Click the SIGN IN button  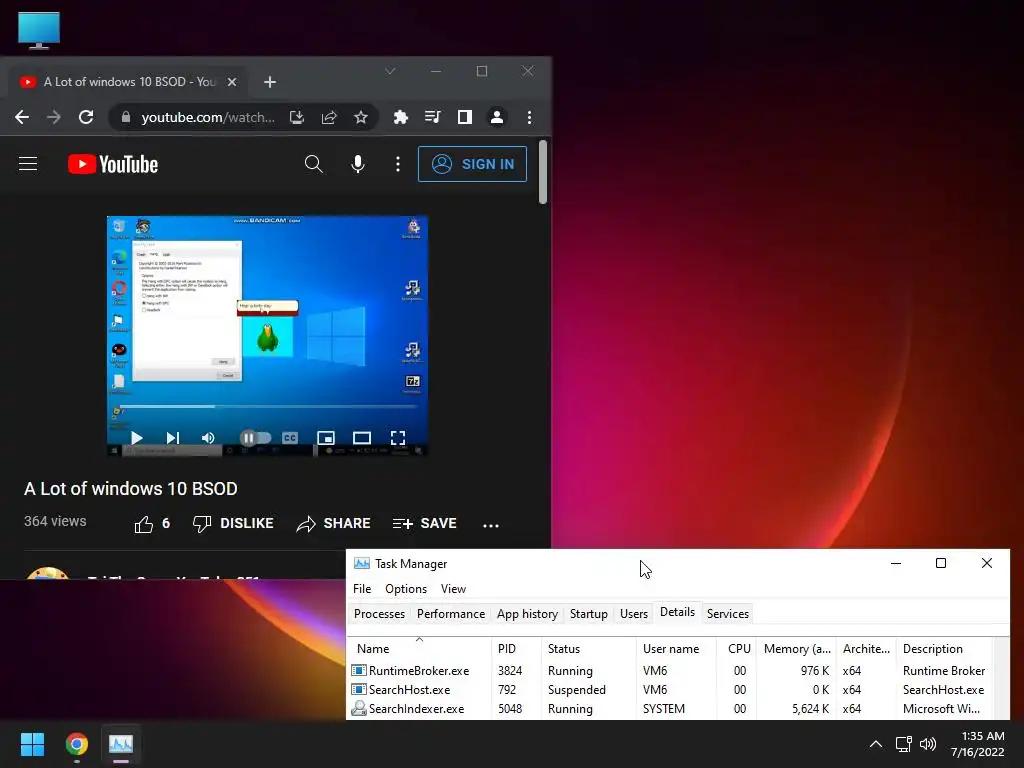click(472, 165)
